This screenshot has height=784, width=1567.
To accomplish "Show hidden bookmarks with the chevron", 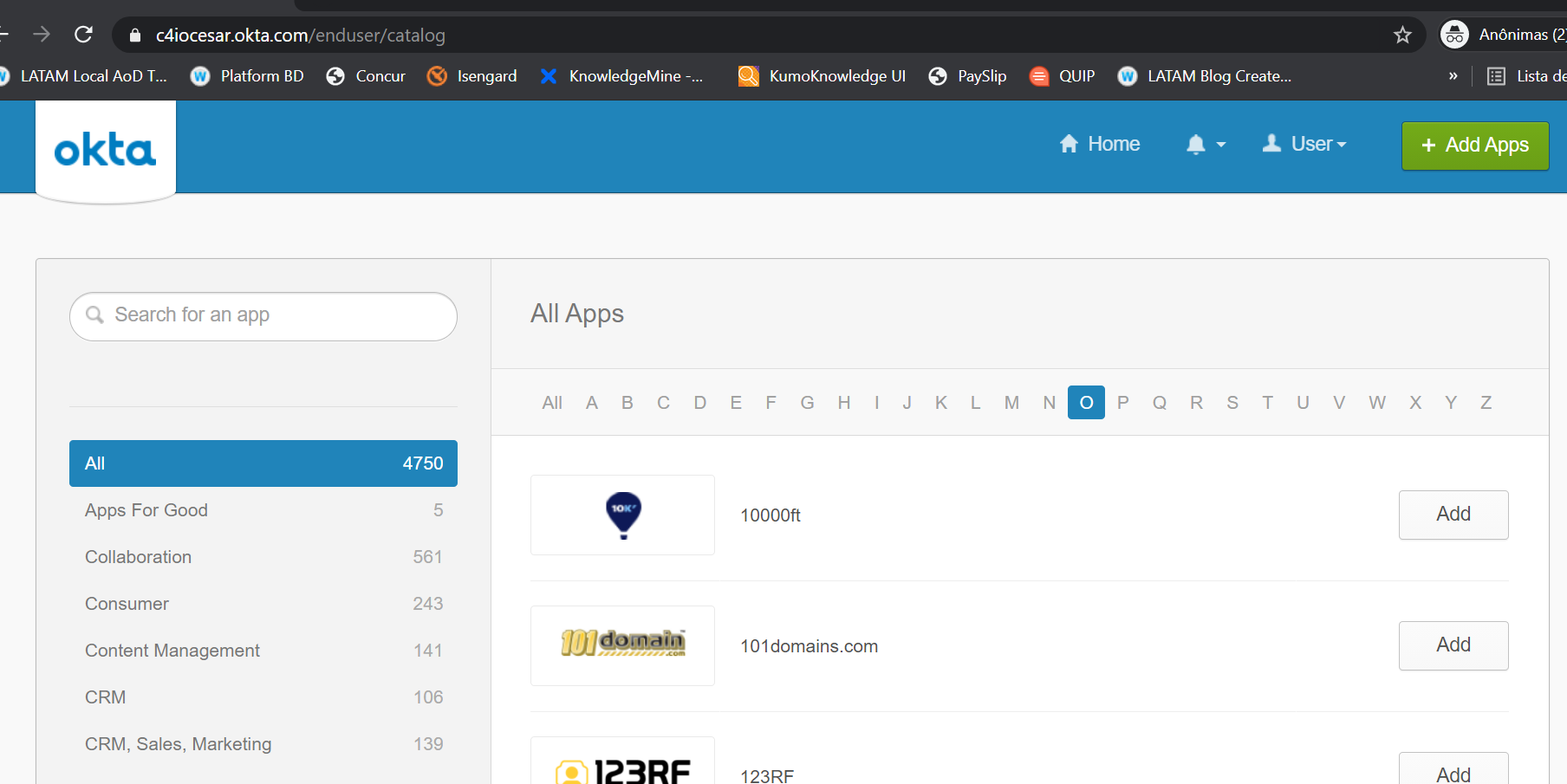I will [1453, 76].
